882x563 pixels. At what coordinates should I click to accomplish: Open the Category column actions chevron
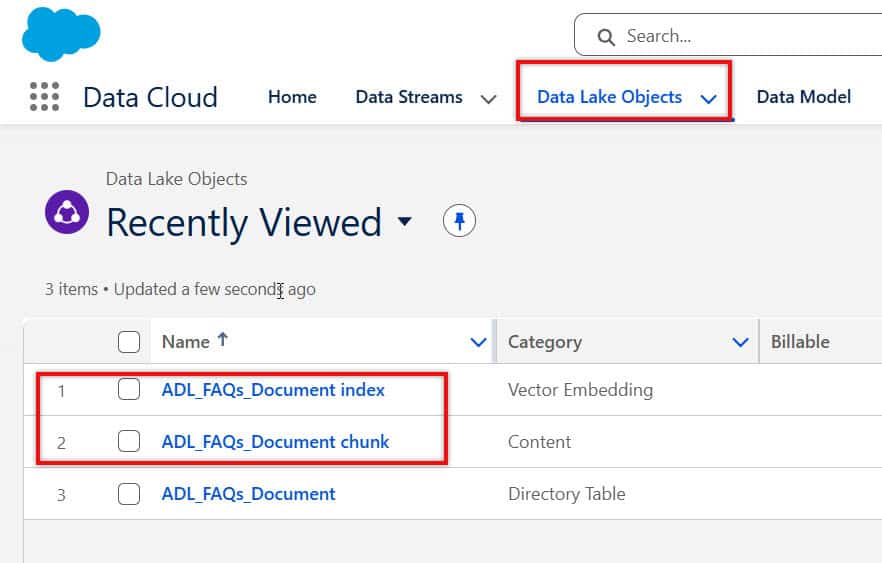[x=740, y=342]
